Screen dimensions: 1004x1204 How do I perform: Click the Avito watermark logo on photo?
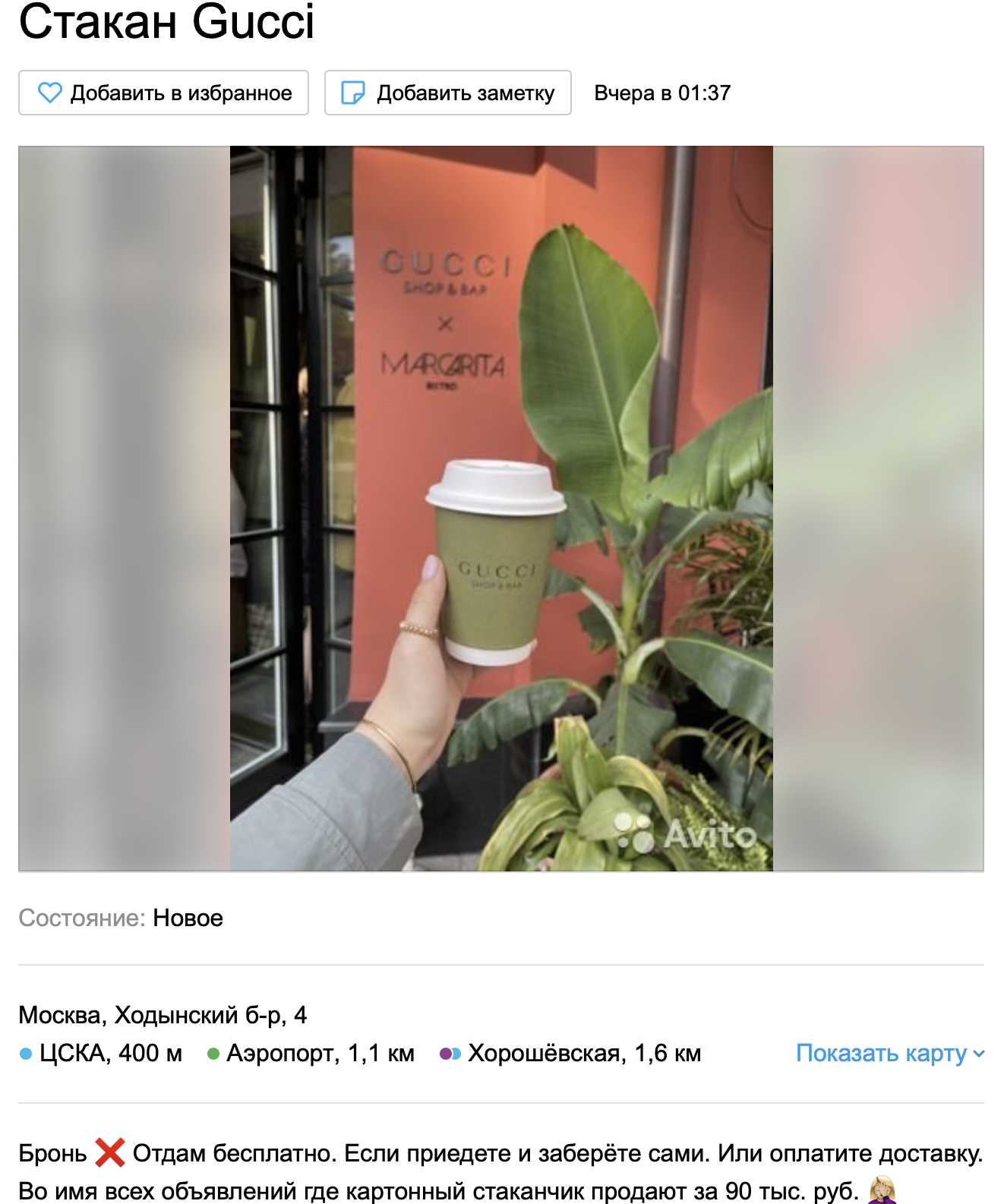click(686, 834)
